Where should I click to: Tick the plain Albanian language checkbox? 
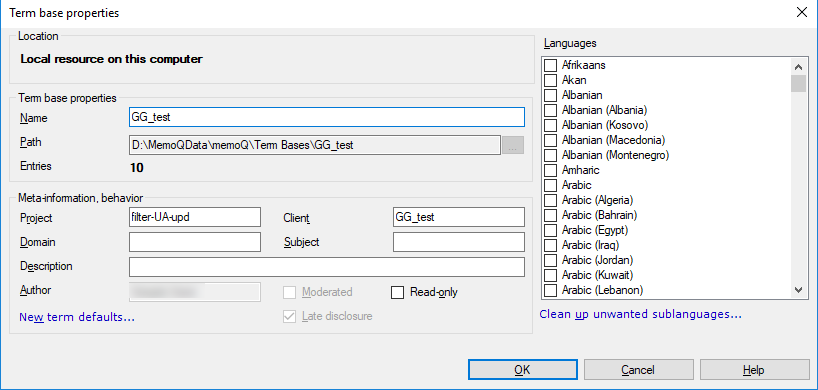pyautogui.click(x=550, y=95)
